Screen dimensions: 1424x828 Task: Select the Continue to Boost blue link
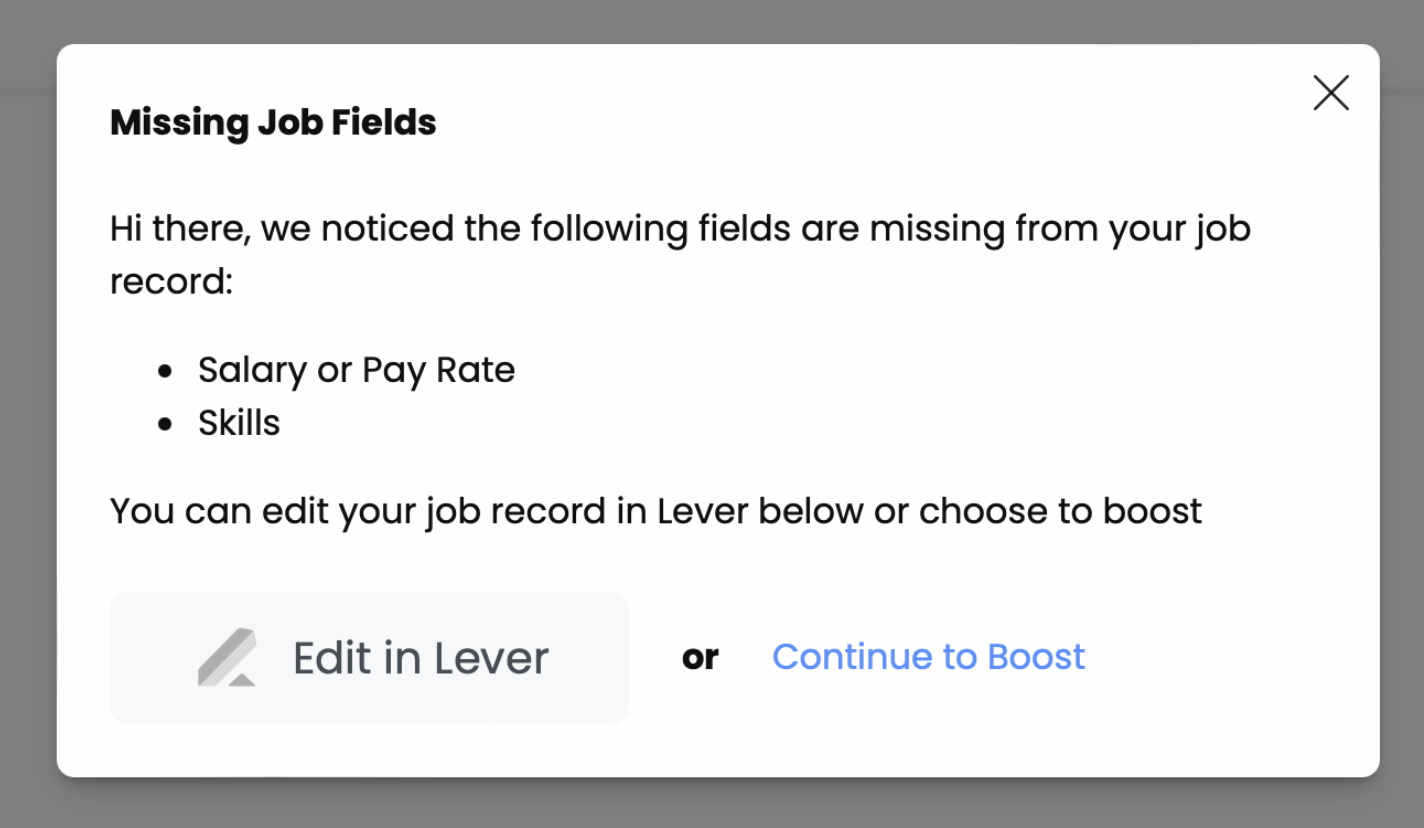click(927, 657)
